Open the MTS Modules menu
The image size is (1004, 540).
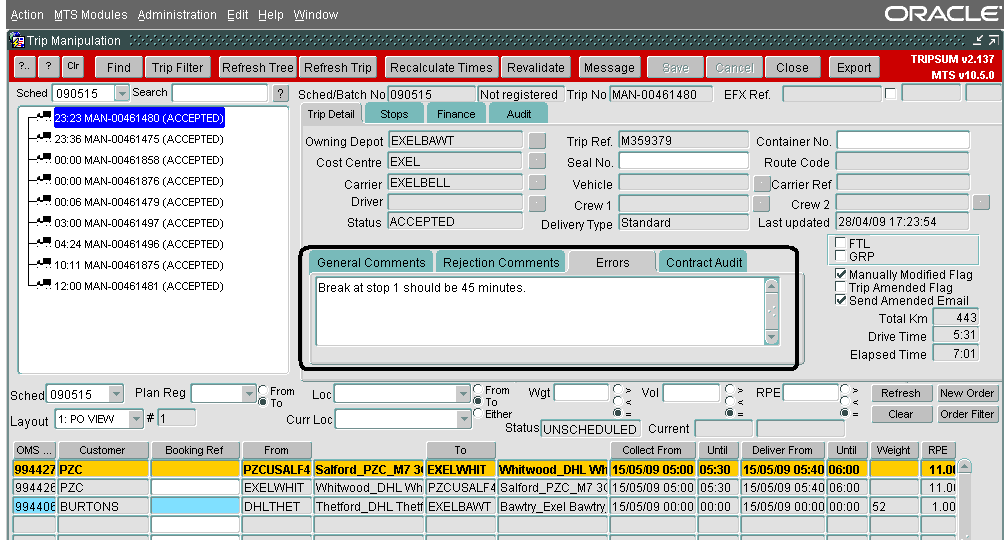click(90, 14)
